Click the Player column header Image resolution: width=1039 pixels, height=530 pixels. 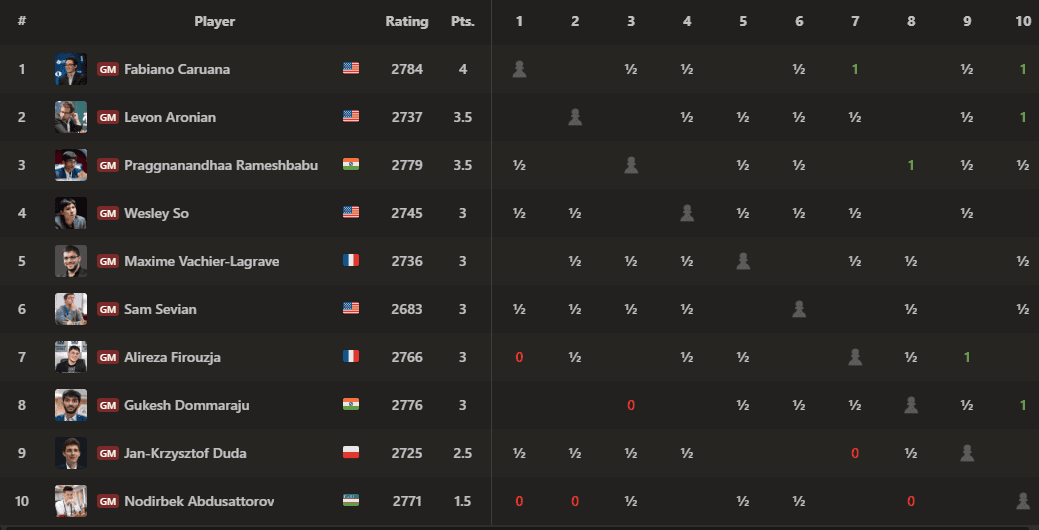click(x=214, y=21)
